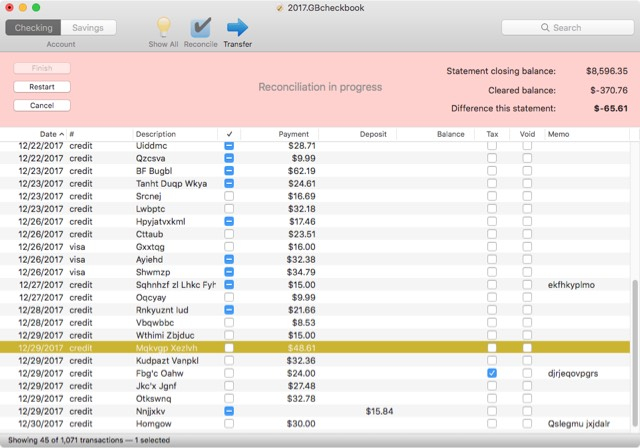The width and height of the screenshot is (640, 448).
Task: Click the Reconcile checkmark icon
Action: point(200,27)
